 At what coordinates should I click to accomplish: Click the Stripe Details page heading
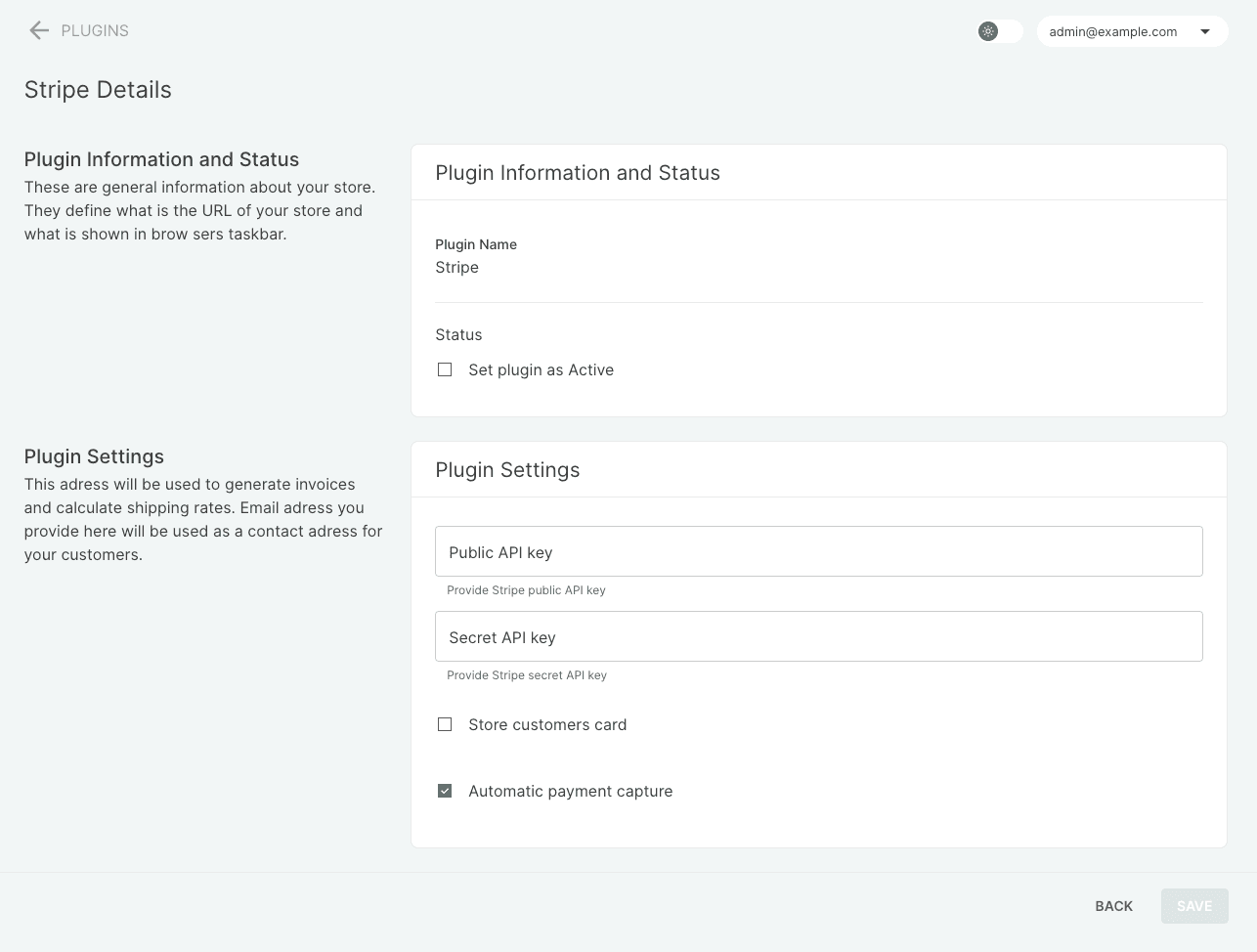pos(98,90)
